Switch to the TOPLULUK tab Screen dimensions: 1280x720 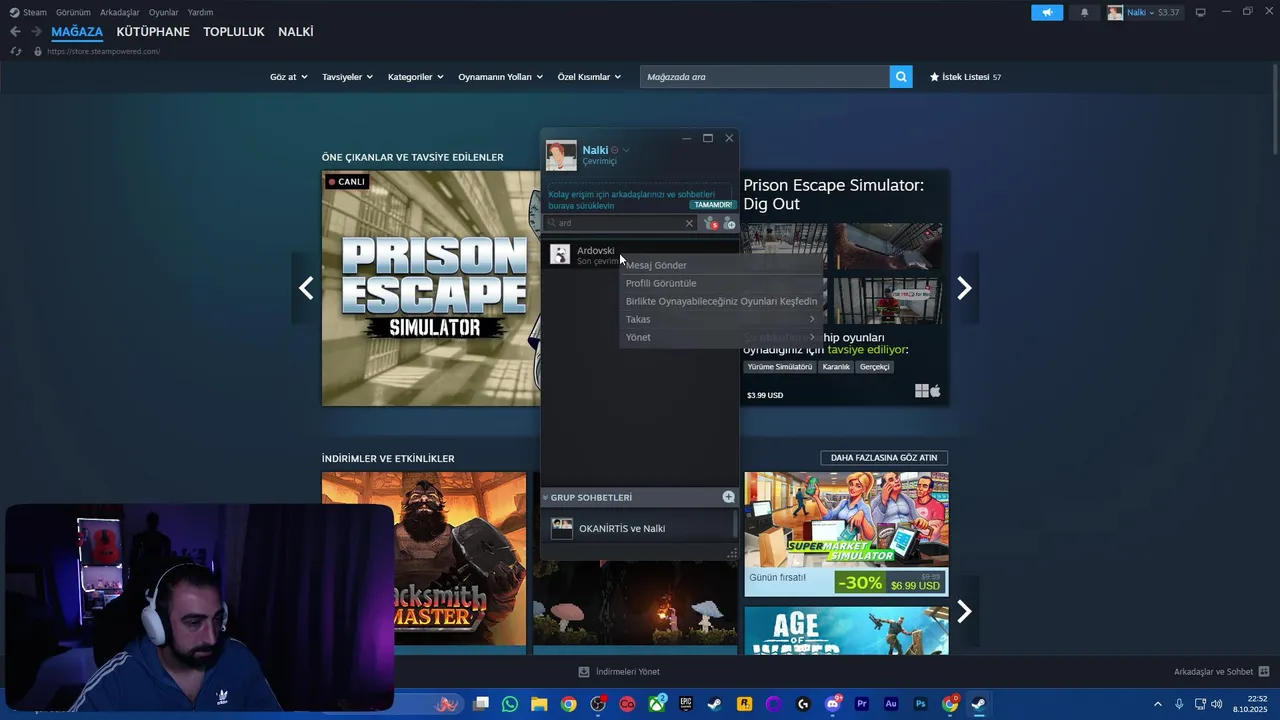pyautogui.click(x=234, y=32)
